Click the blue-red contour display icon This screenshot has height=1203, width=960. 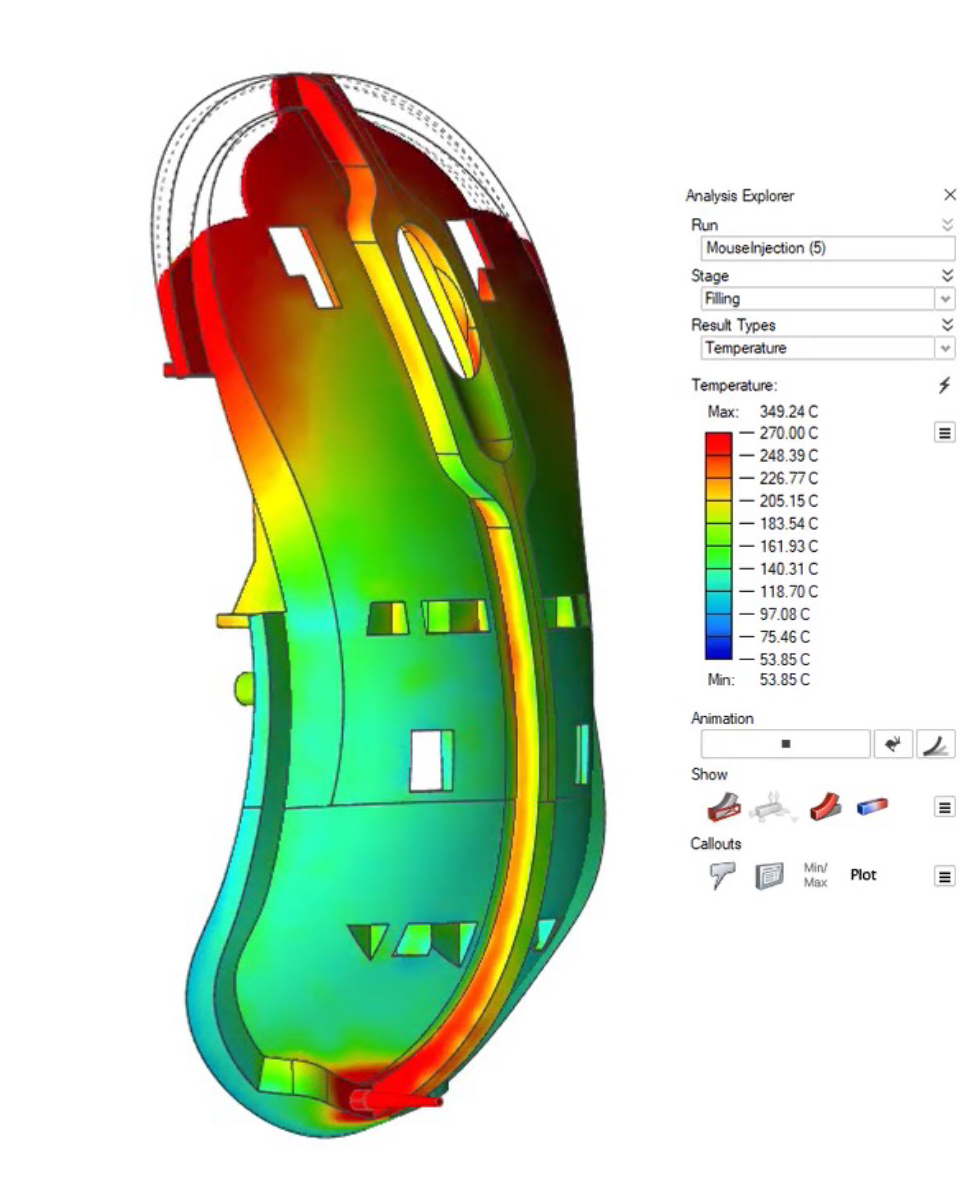tap(872, 806)
